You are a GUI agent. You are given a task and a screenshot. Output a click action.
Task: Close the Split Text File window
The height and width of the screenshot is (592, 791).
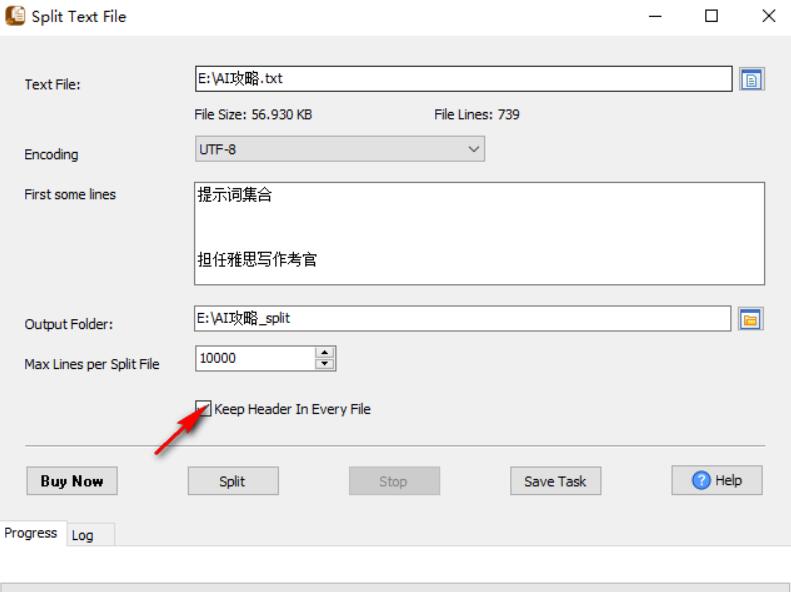[x=768, y=16]
